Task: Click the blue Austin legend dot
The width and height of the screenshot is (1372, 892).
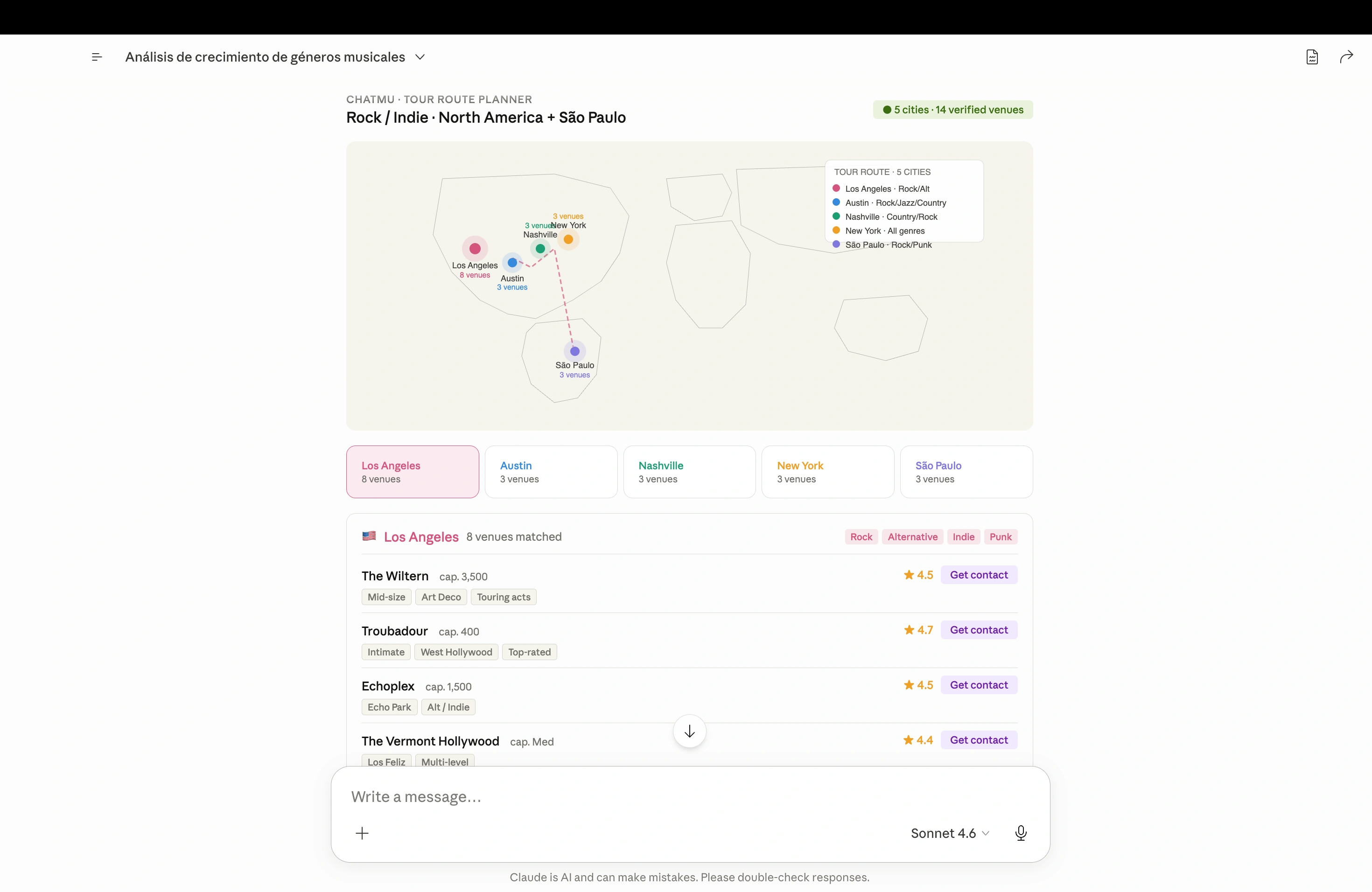Action: click(x=836, y=202)
